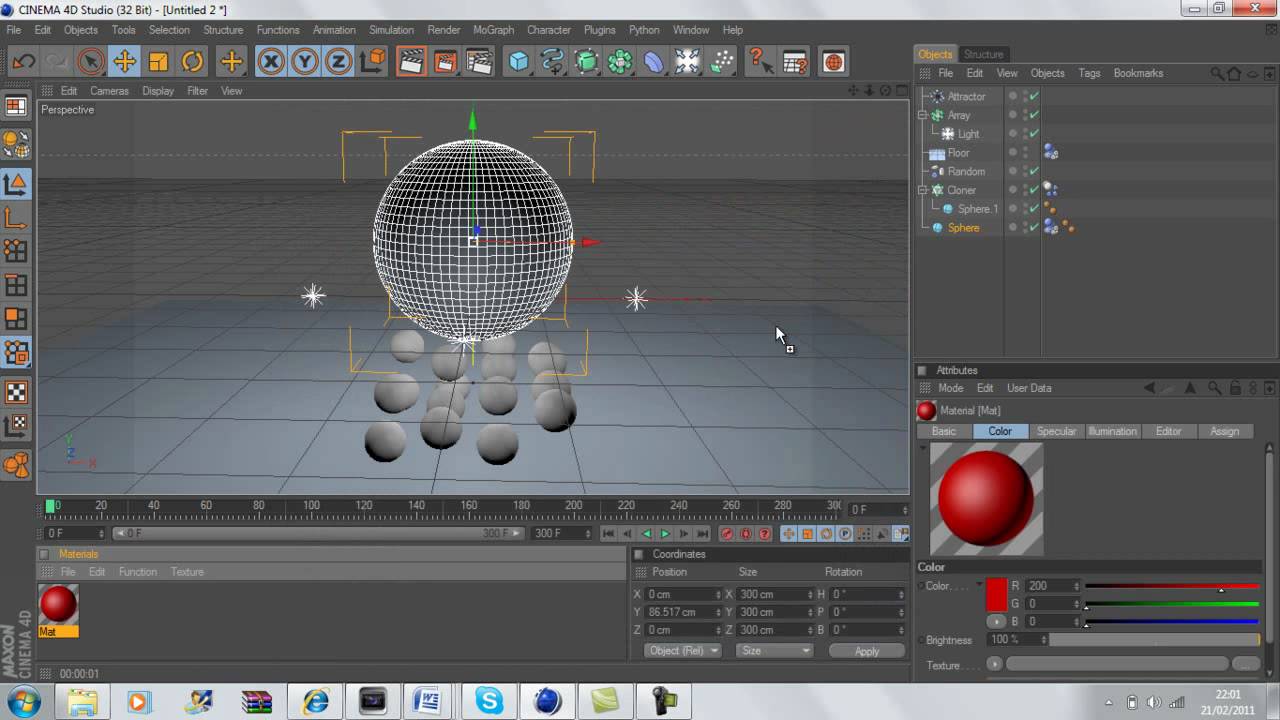The width and height of the screenshot is (1280, 720).
Task: Select the Rotate tool in the top toolbar
Action: point(192,62)
